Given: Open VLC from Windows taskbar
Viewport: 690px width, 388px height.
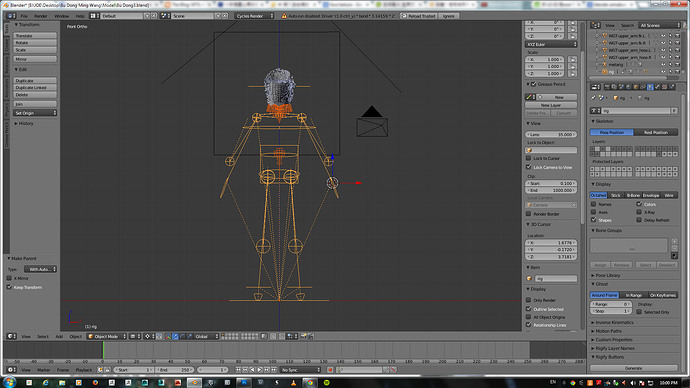Looking at the screenshot, I should [x=293, y=383].
